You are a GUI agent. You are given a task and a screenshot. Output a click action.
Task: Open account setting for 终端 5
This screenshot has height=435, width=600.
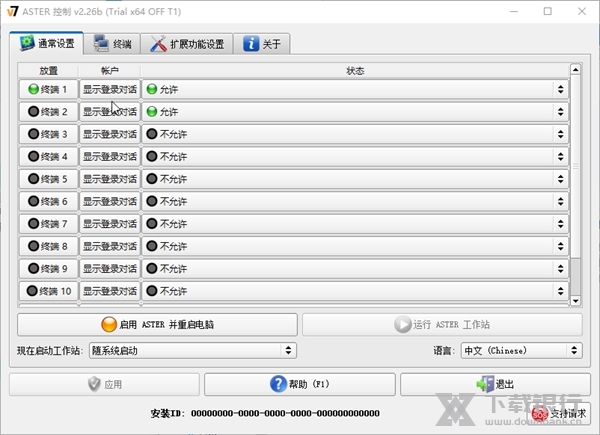coord(110,179)
